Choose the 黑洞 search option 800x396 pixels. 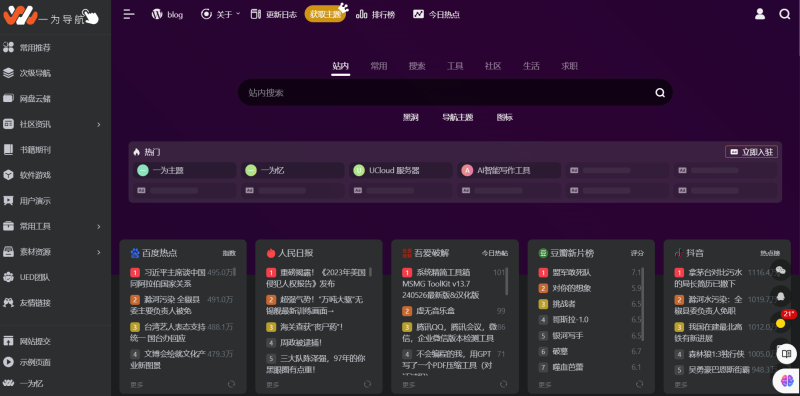click(411, 117)
